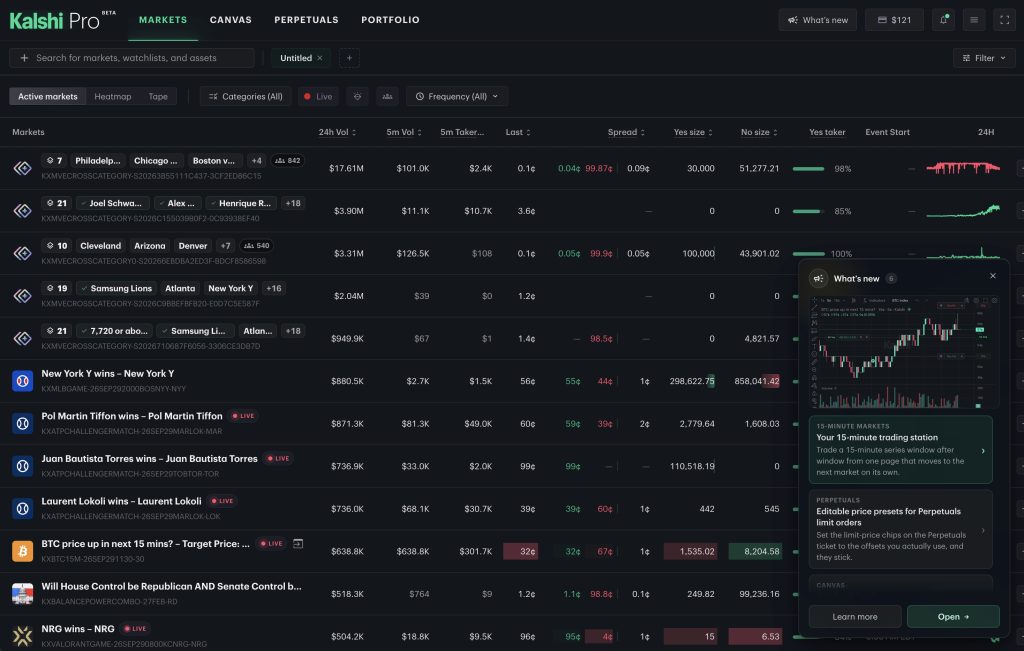Open the $121 balance button

[x=894, y=20]
